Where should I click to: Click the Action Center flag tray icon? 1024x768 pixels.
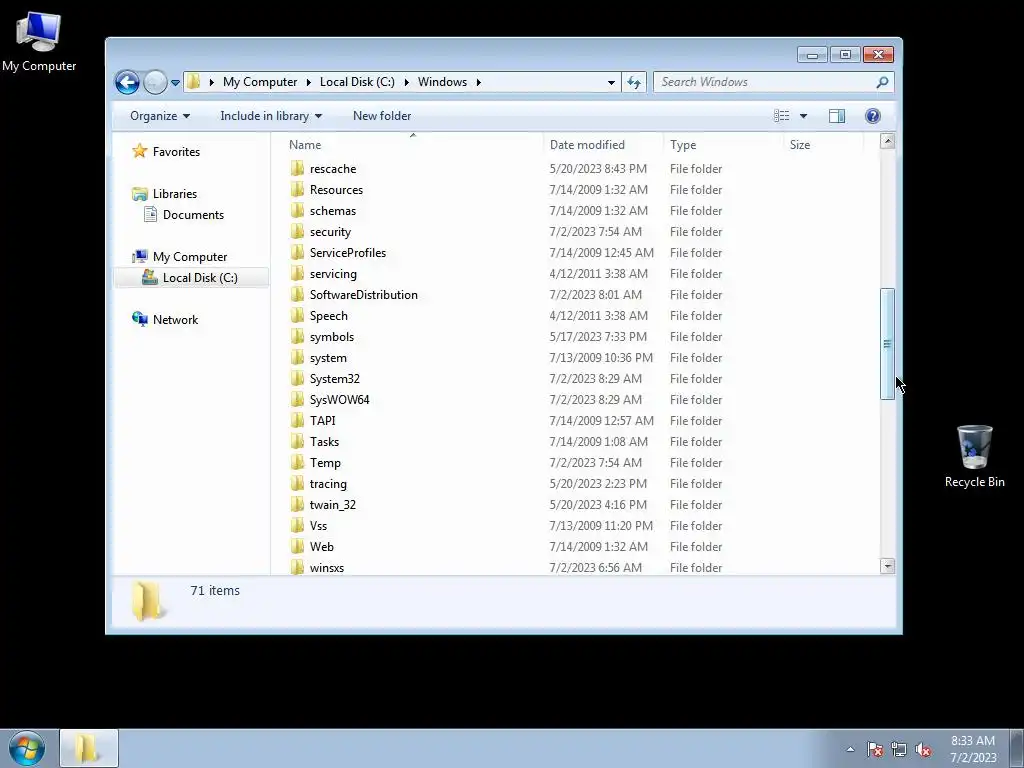click(x=874, y=749)
